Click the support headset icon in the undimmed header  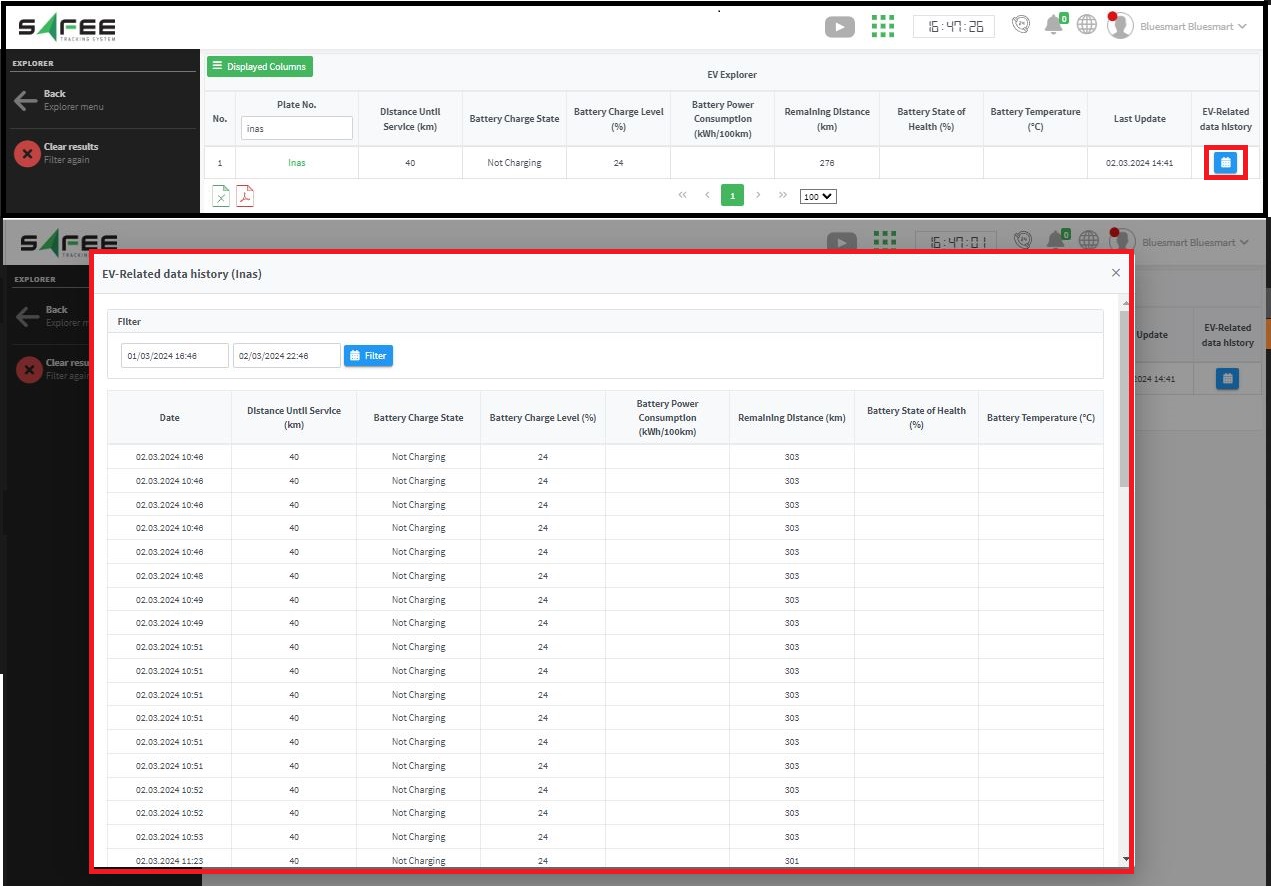(1021, 25)
